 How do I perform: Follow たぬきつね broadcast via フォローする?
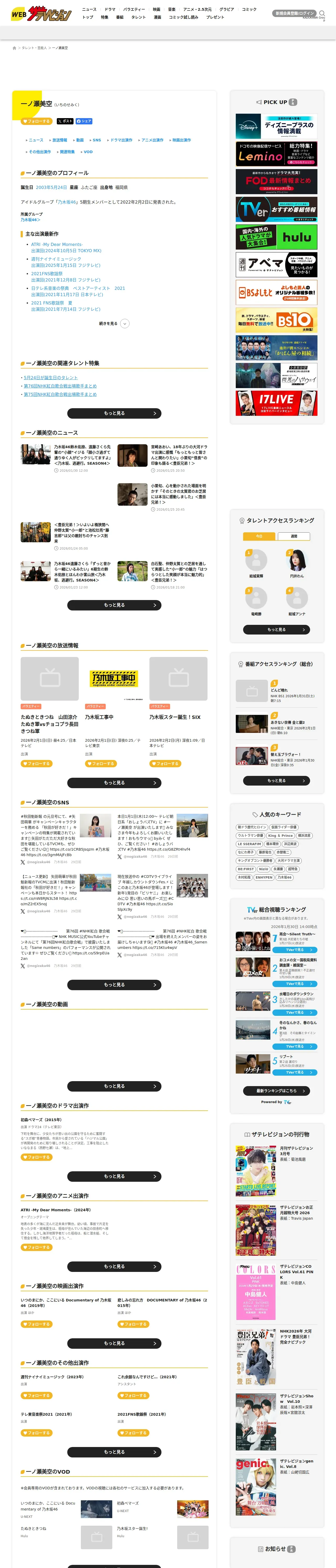click(x=37, y=763)
